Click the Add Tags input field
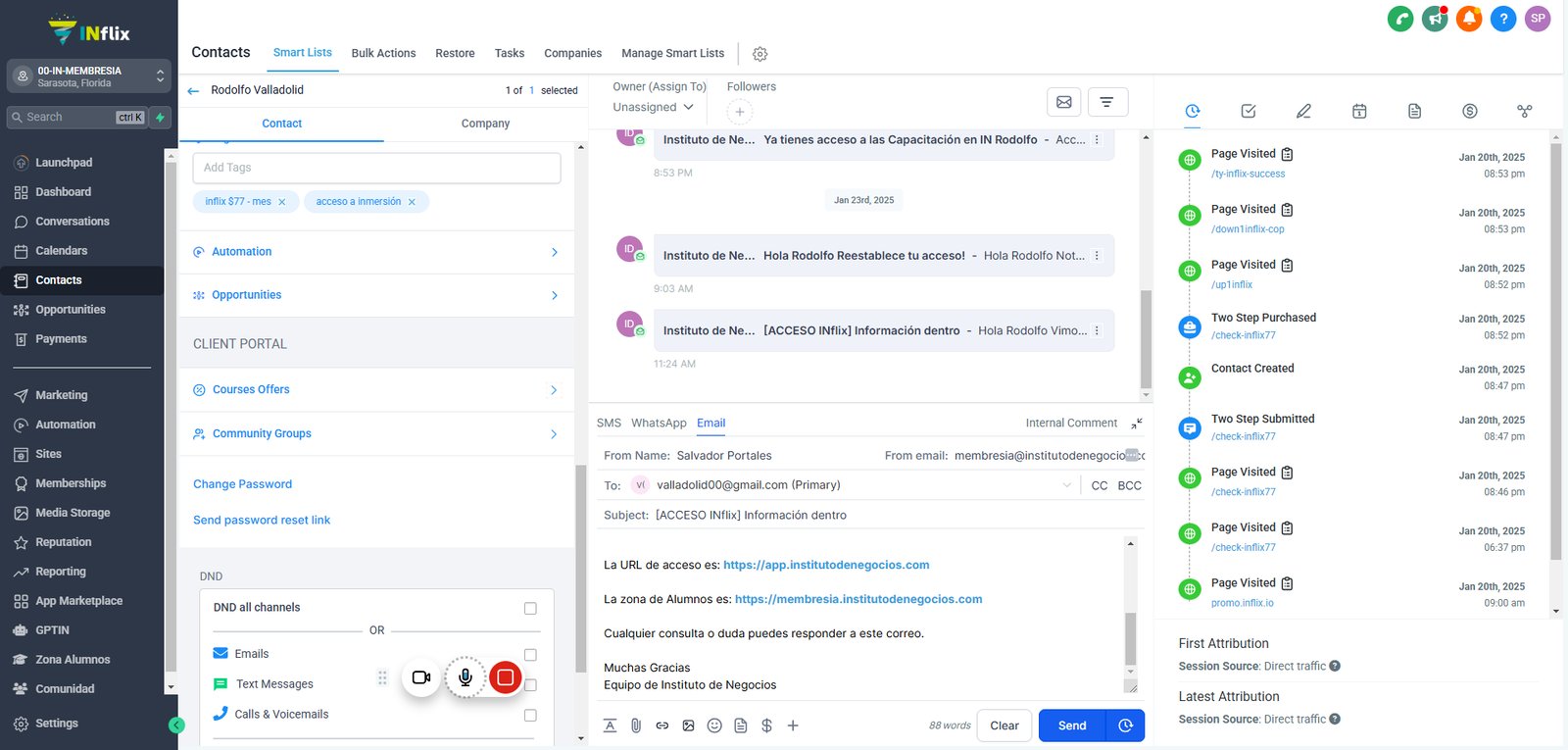The image size is (1568, 750). coord(376,168)
